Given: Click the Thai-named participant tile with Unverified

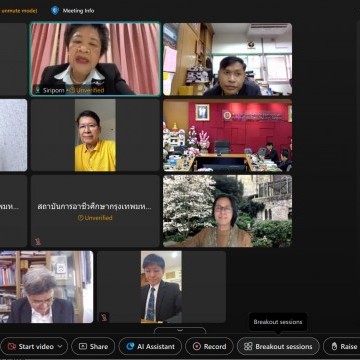Looking at the screenshot, I should point(95,211).
